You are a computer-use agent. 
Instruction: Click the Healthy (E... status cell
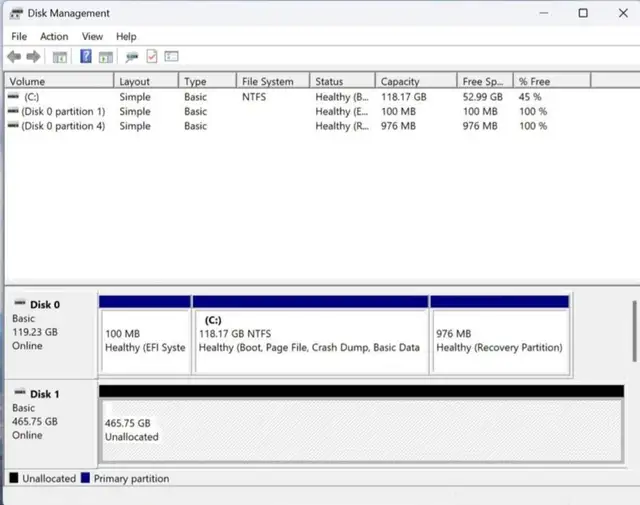[342, 111]
